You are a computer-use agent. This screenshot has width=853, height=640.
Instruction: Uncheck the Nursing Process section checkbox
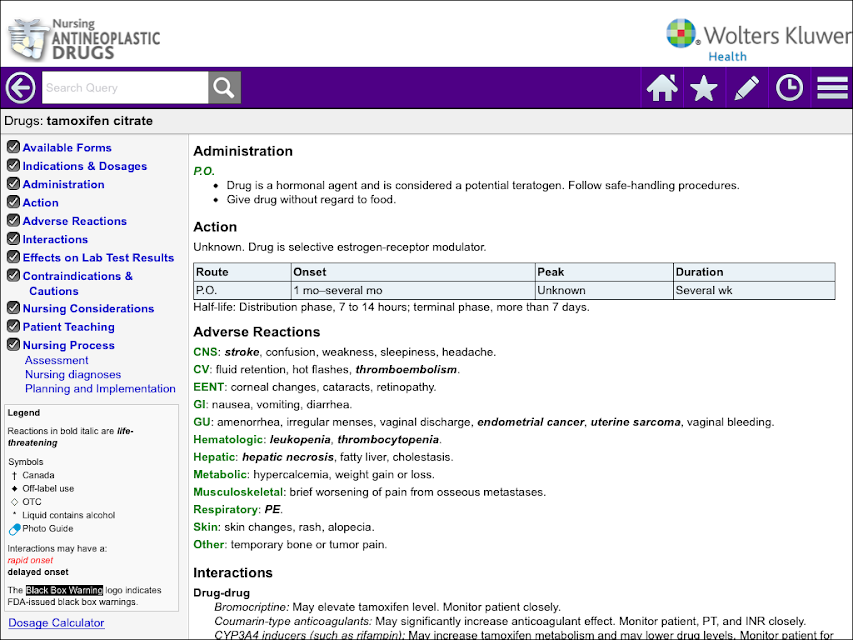click(x=14, y=344)
